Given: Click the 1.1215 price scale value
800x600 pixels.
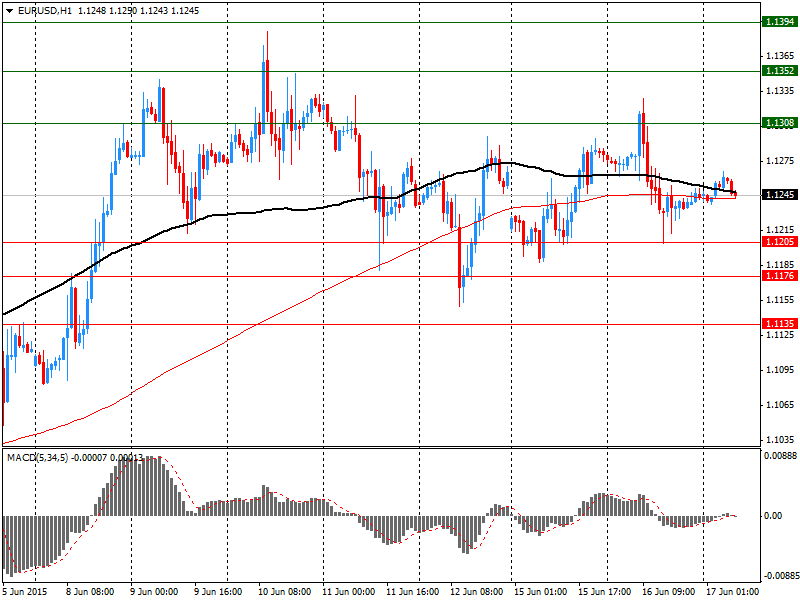Looking at the screenshot, I should [780, 230].
